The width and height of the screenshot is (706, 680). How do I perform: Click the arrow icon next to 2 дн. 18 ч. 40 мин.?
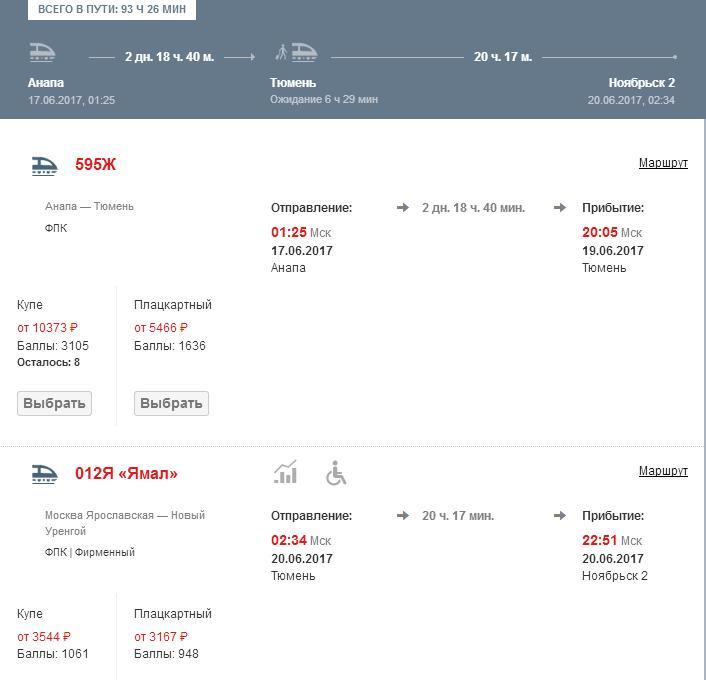(x=403, y=208)
